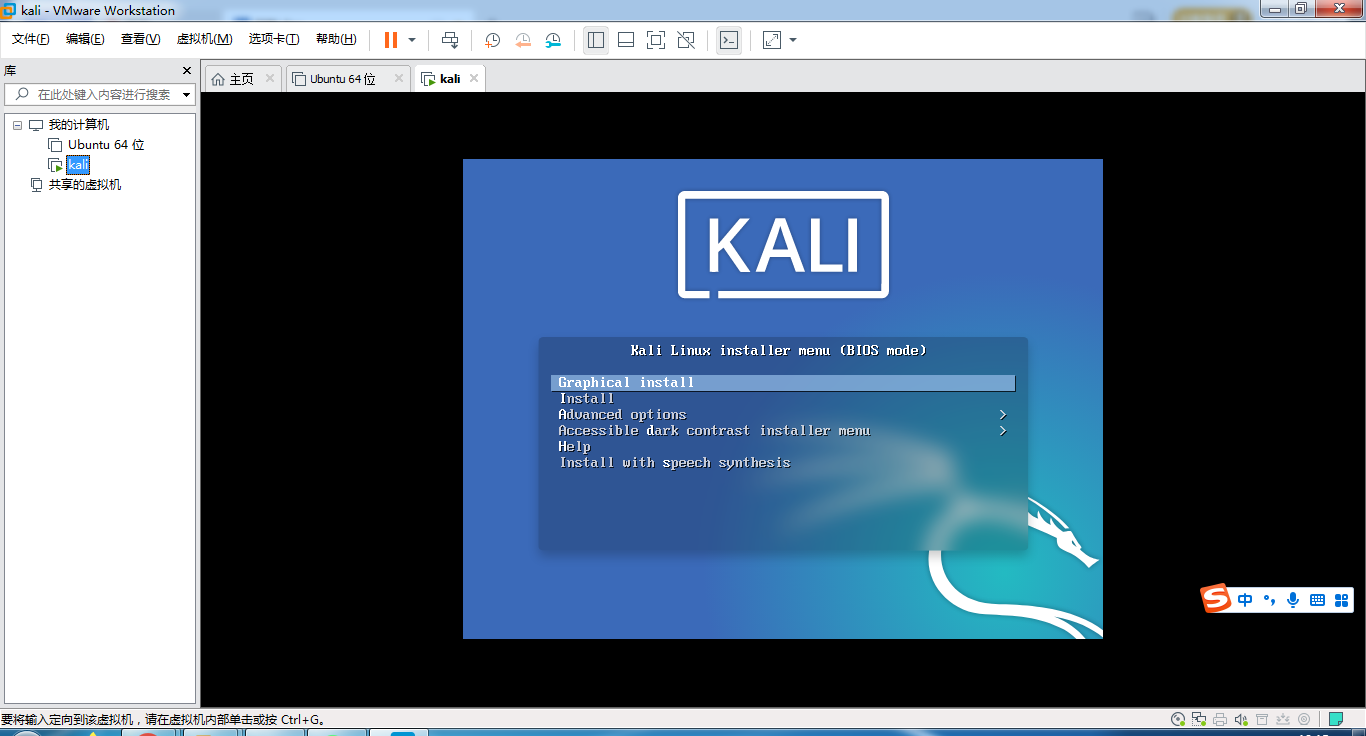Click the network adapter status icon
The image size is (1366, 736).
pyautogui.click(x=1199, y=719)
